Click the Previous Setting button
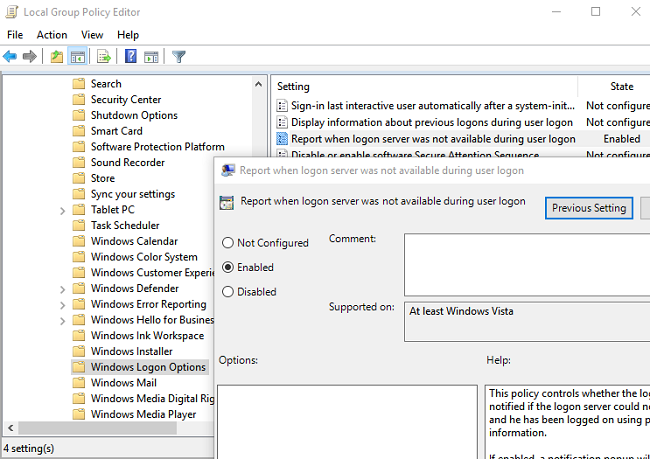Viewport: 650px width, 459px height. point(589,208)
